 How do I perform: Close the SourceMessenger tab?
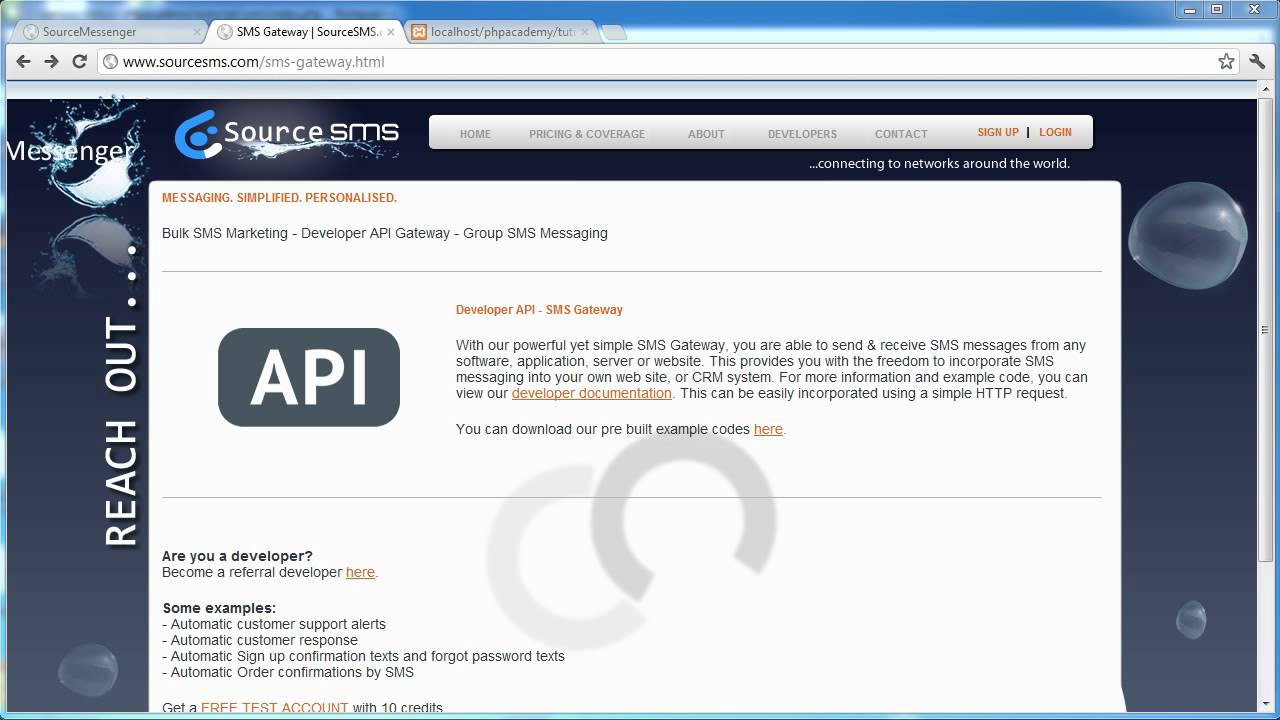[x=197, y=32]
